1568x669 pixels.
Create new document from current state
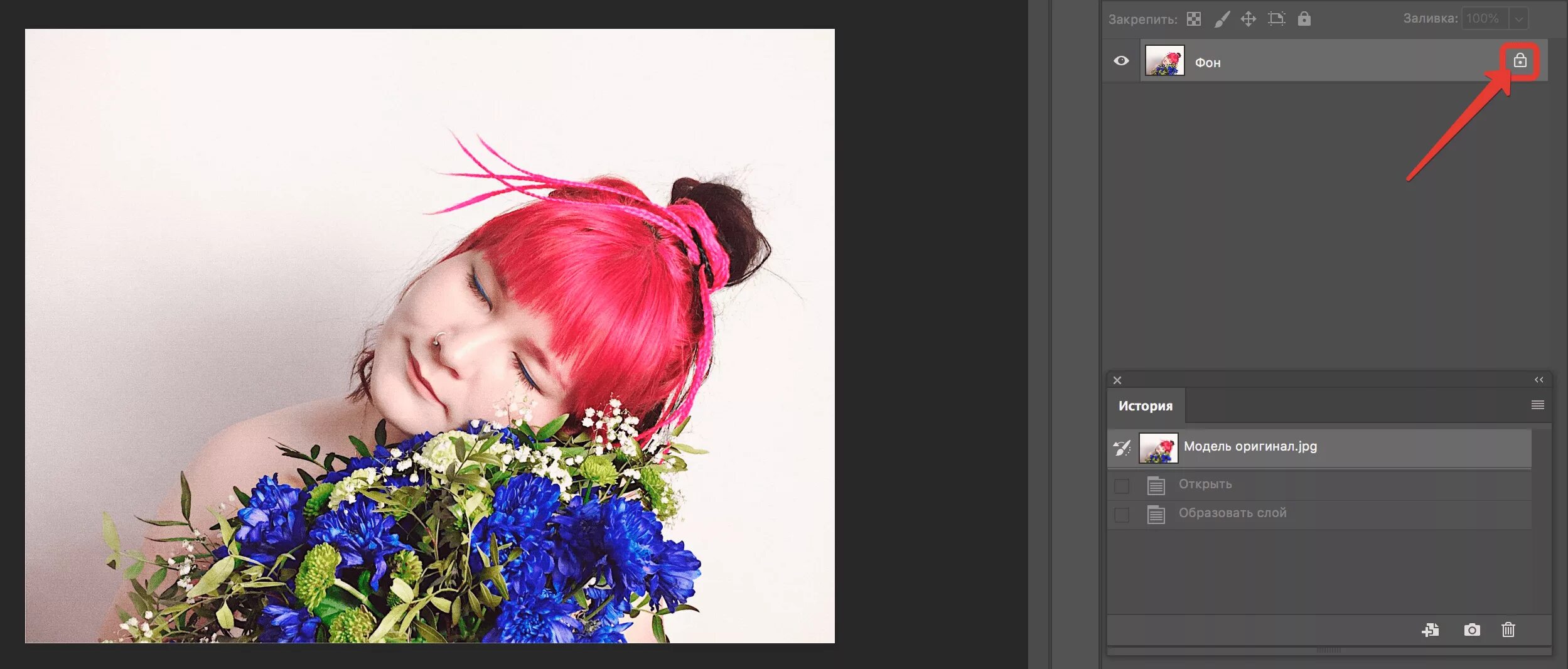point(1431,629)
